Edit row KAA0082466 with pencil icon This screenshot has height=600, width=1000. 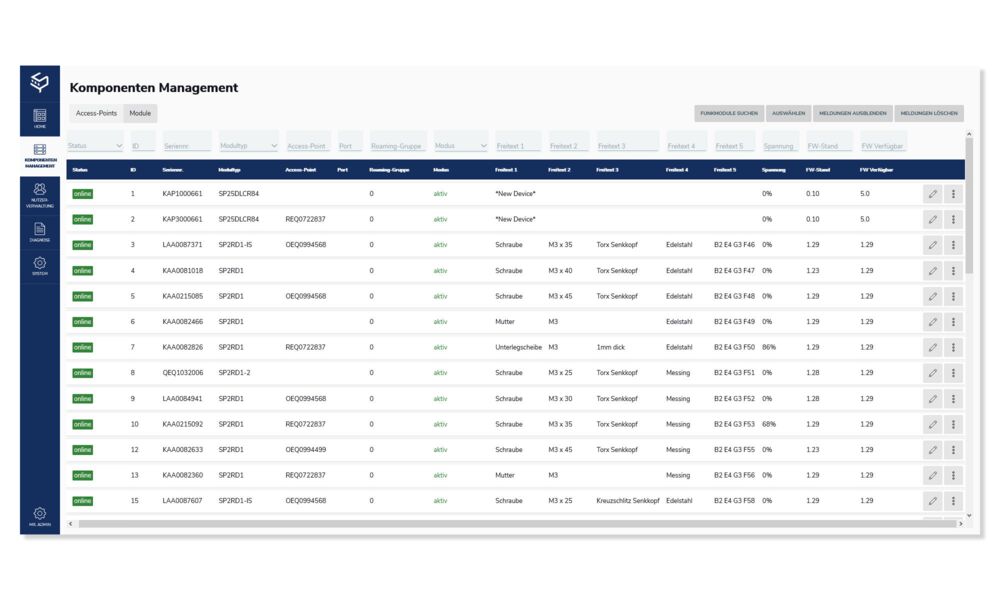click(x=932, y=322)
